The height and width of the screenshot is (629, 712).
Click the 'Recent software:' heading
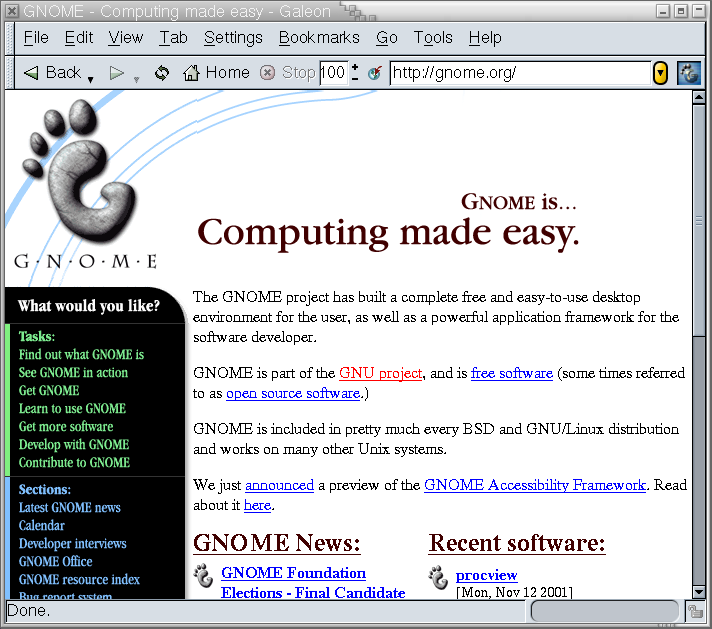coord(517,543)
